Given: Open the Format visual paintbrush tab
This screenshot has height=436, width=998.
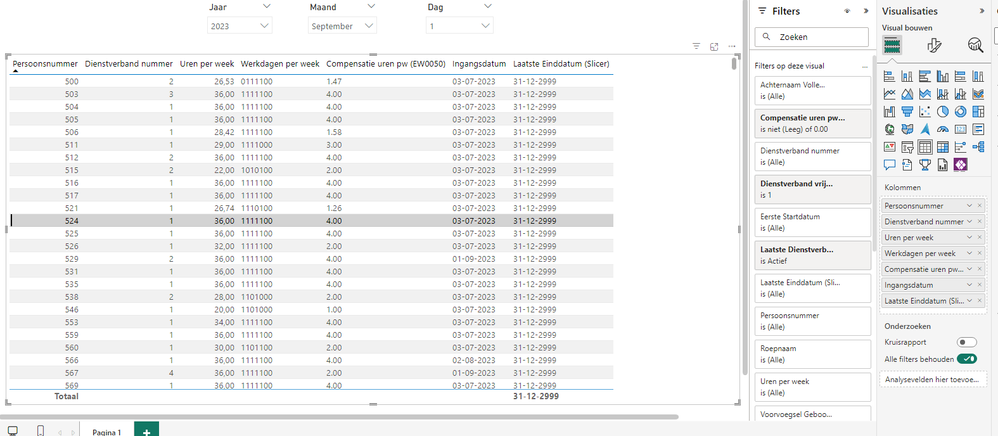Looking at the screenshot, I should click(x=934, y=45).
